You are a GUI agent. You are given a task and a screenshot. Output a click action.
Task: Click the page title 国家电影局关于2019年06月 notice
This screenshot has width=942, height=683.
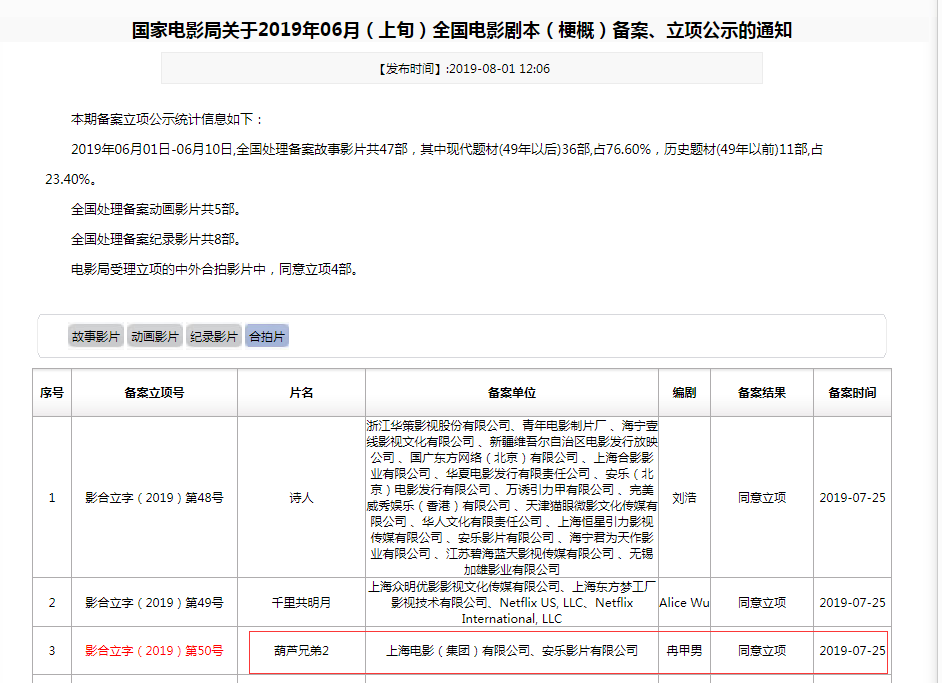tap(462, 29)
